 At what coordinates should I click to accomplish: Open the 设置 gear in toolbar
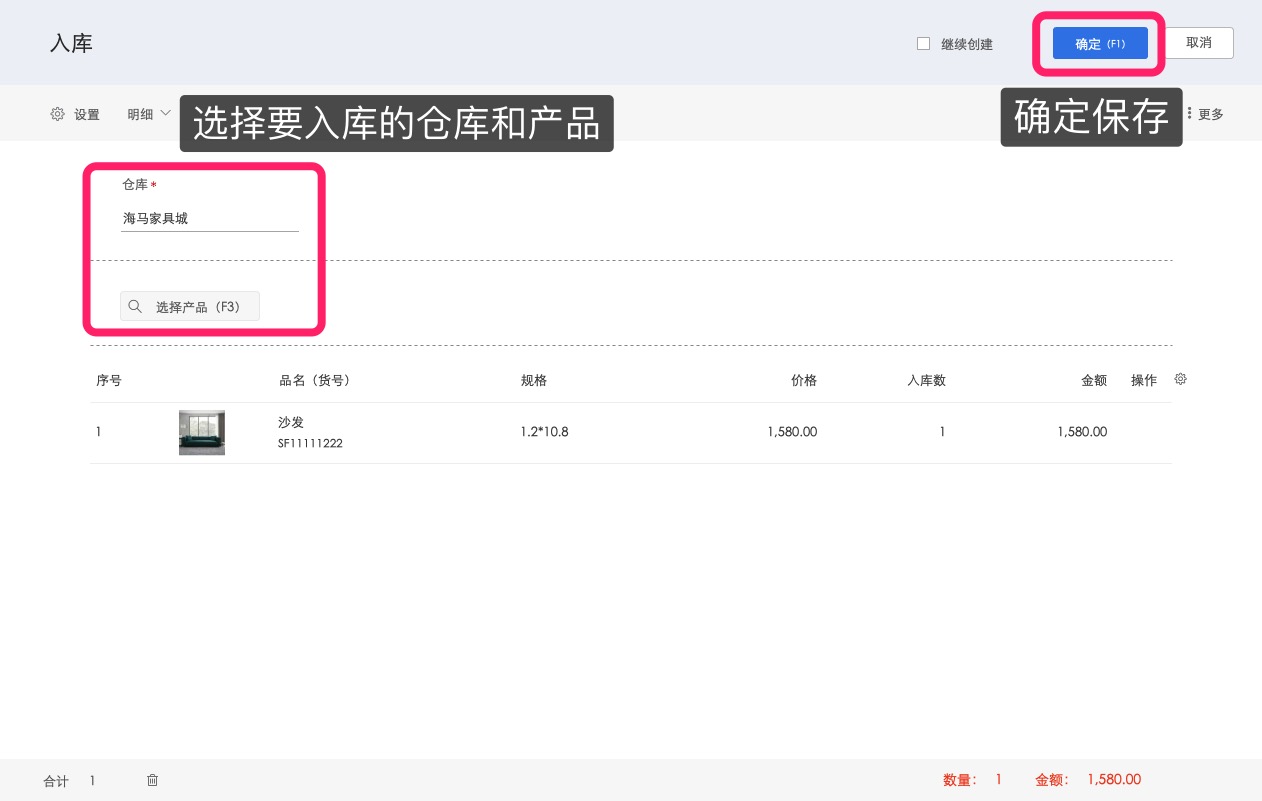pos(75,114)
